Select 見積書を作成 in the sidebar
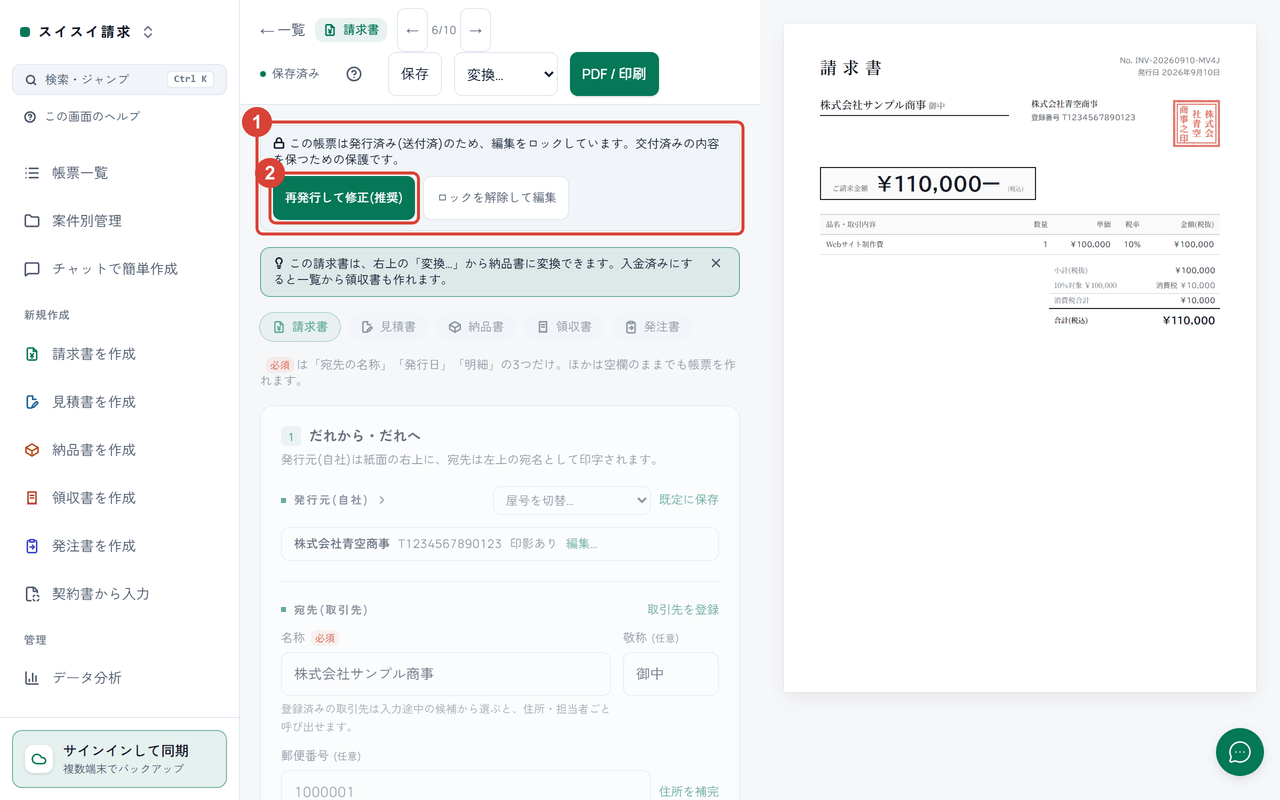Screen dimensions: 1280x800 tap(120, 402)
